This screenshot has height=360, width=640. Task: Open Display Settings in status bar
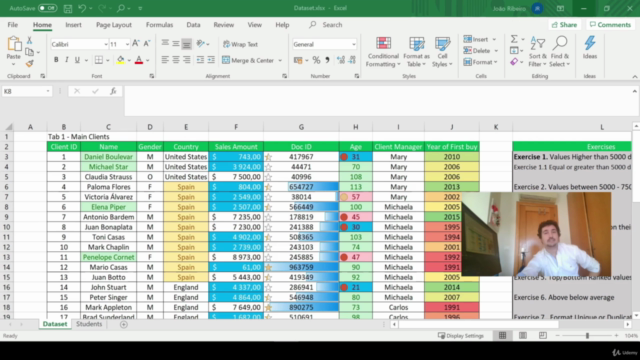point(460,336)
